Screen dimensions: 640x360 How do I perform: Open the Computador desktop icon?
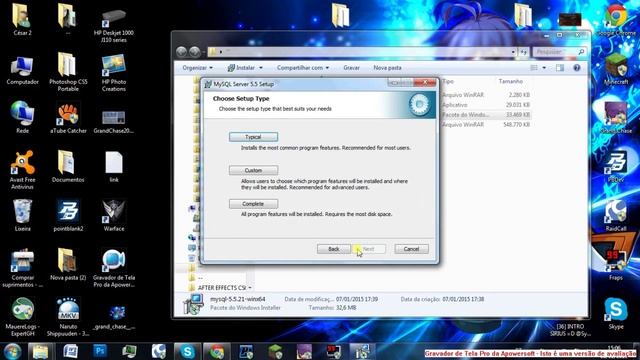(x=22, y=70)
